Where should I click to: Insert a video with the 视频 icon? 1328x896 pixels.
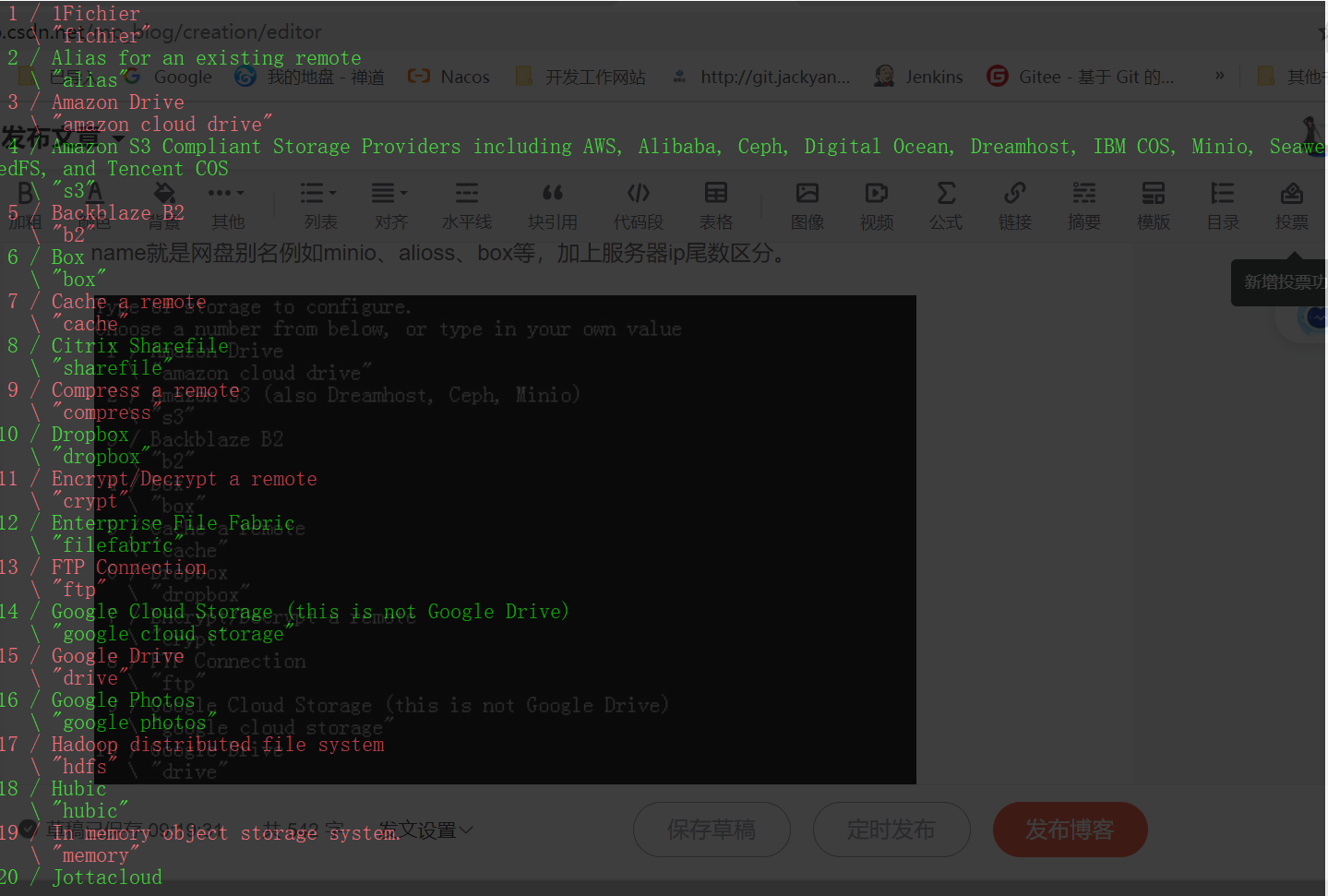(875, 205)
